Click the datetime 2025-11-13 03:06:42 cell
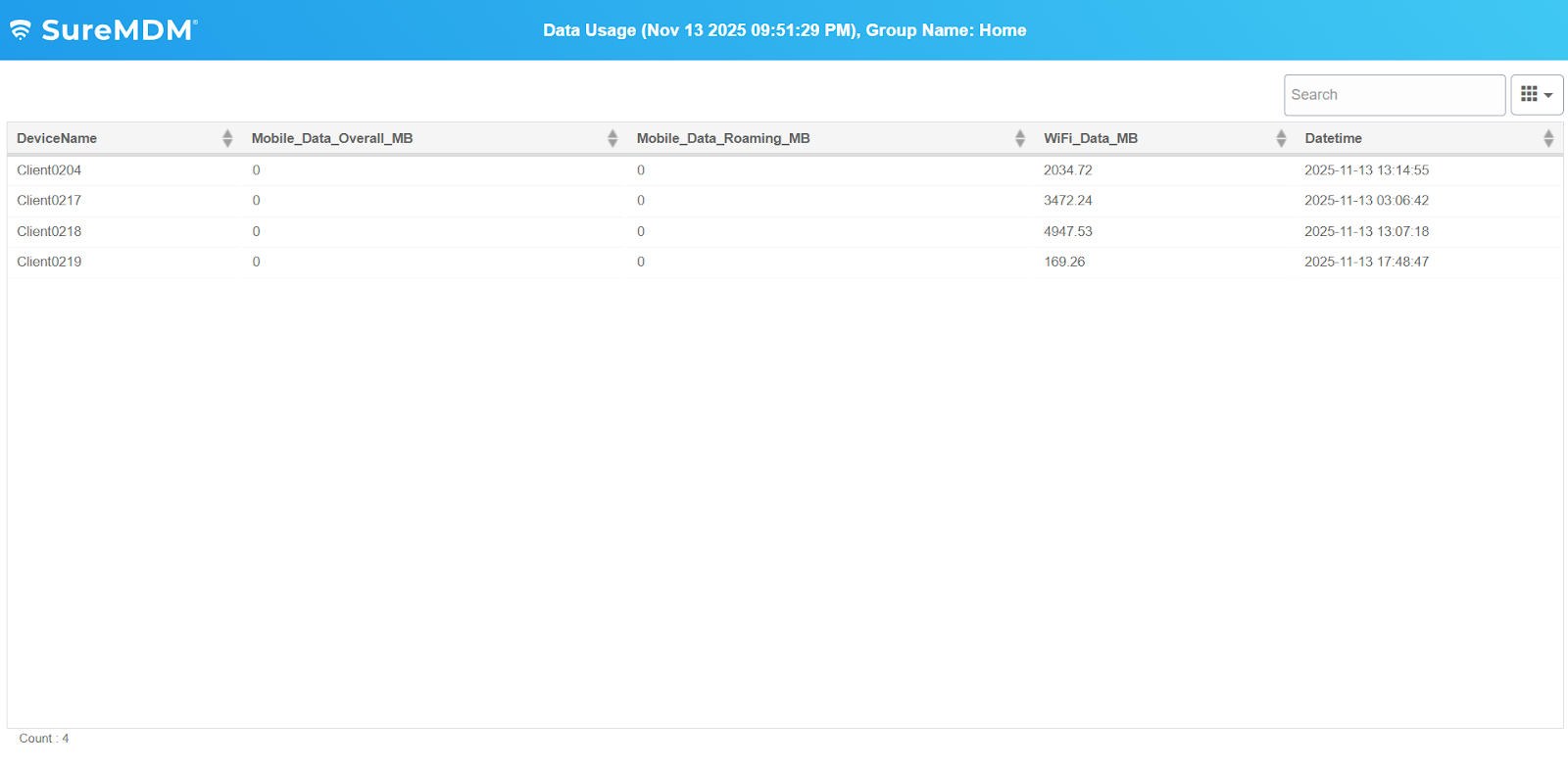This screenshot has height=767, width=1568. (x=1366, y=201)
